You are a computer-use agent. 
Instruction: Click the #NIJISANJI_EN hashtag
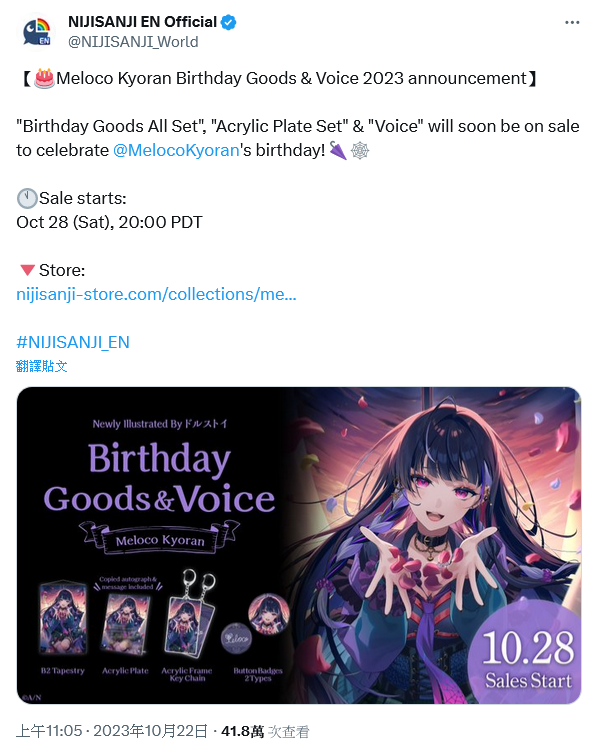click(73, 342)
